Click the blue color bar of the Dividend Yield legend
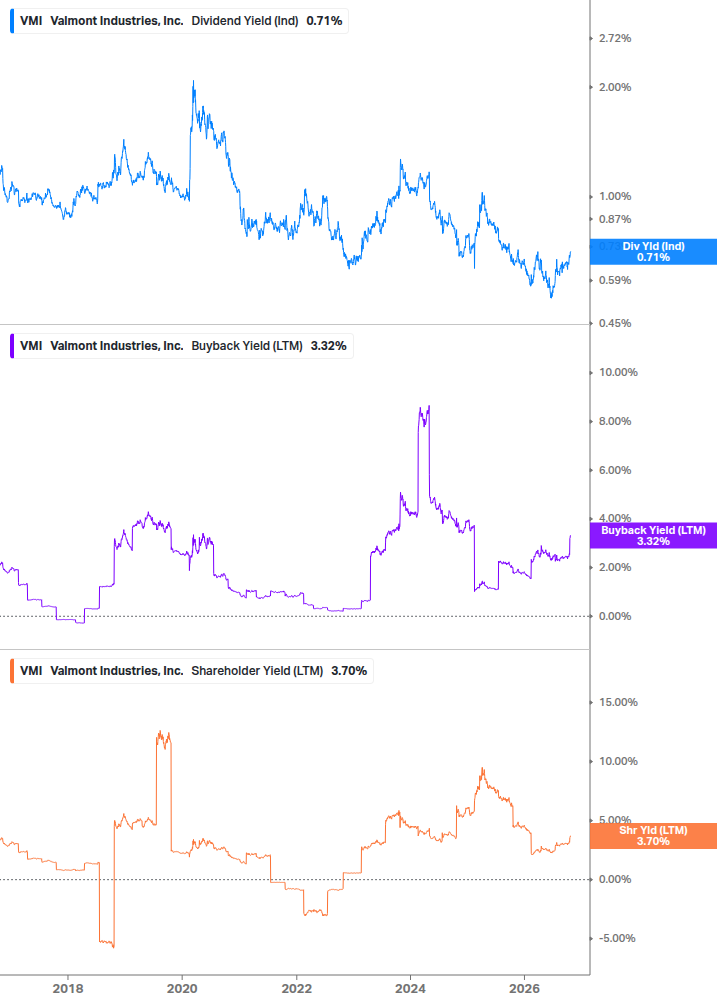The width and height of the screenshot is (717, 1005). pos(12,21)
